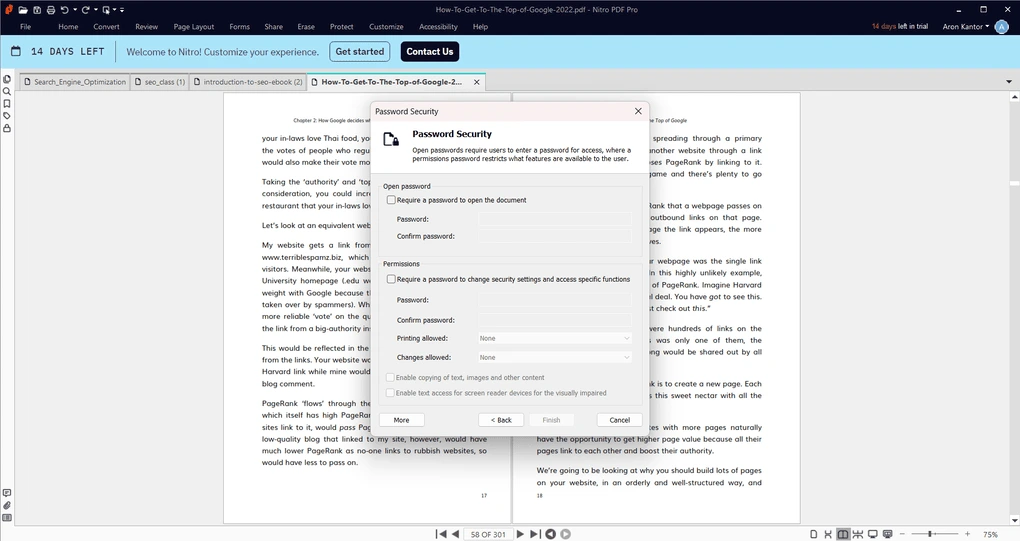This screenshot has width=1020, height=541.
Task: Toggle 'Enable text access for screen reader devices'
Action: point(390,393)
